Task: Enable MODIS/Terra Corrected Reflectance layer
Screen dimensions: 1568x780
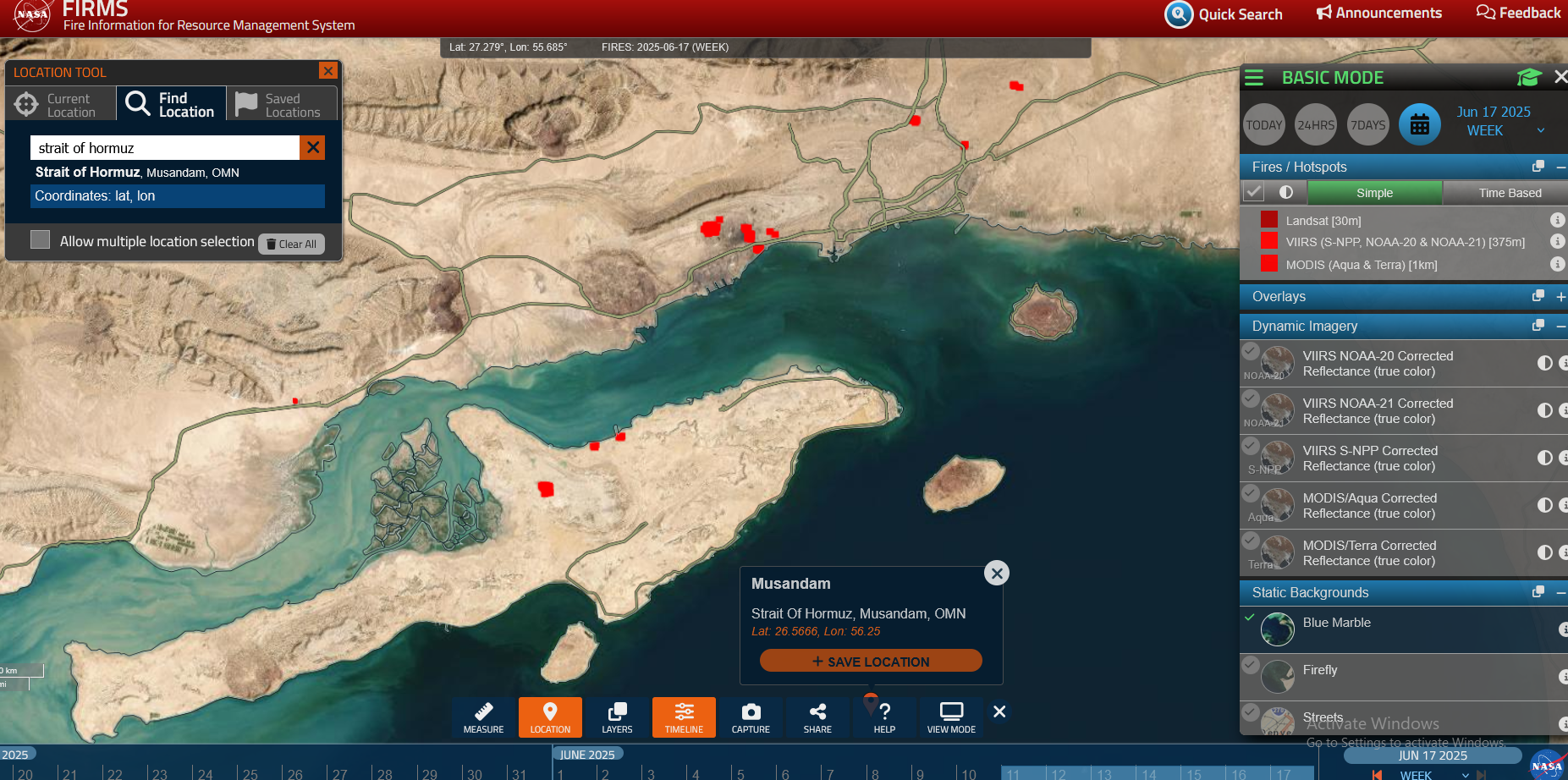Action: (1251, 540)
